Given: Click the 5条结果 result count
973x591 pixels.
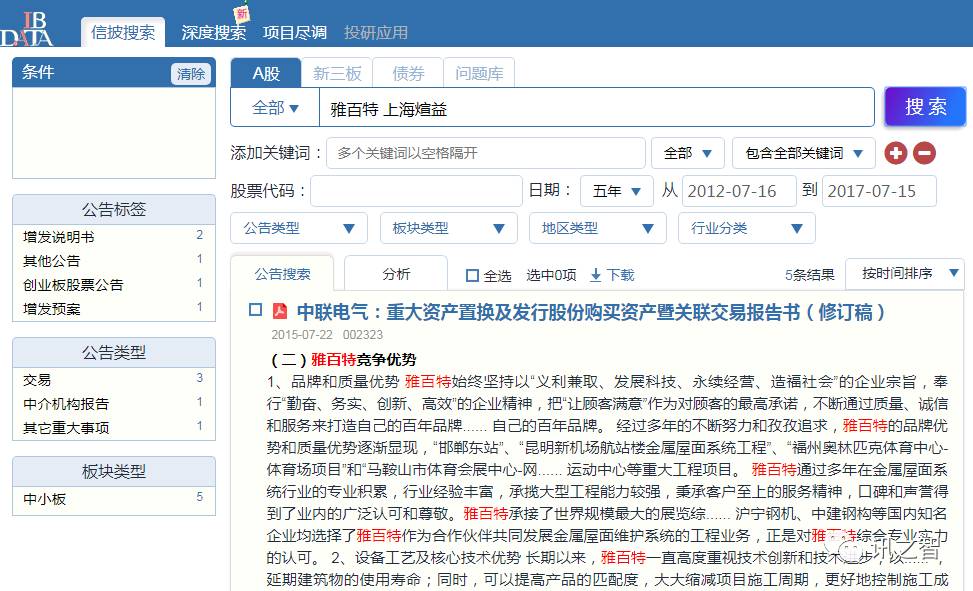Looking at the screenshot, I should pos(809,275).
